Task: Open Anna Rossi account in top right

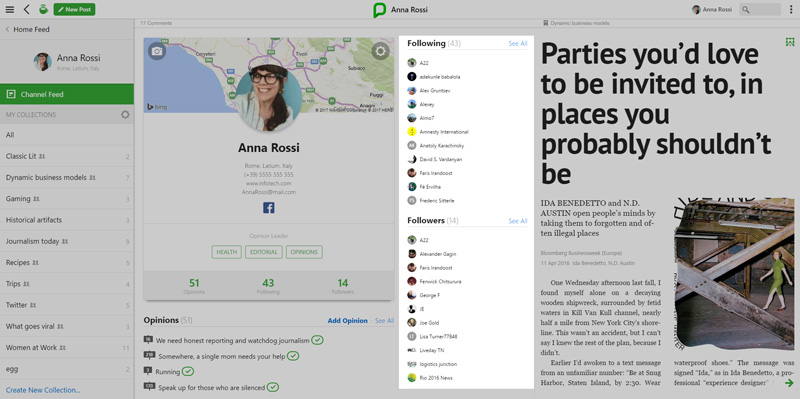Action: (x=712, y=9)
